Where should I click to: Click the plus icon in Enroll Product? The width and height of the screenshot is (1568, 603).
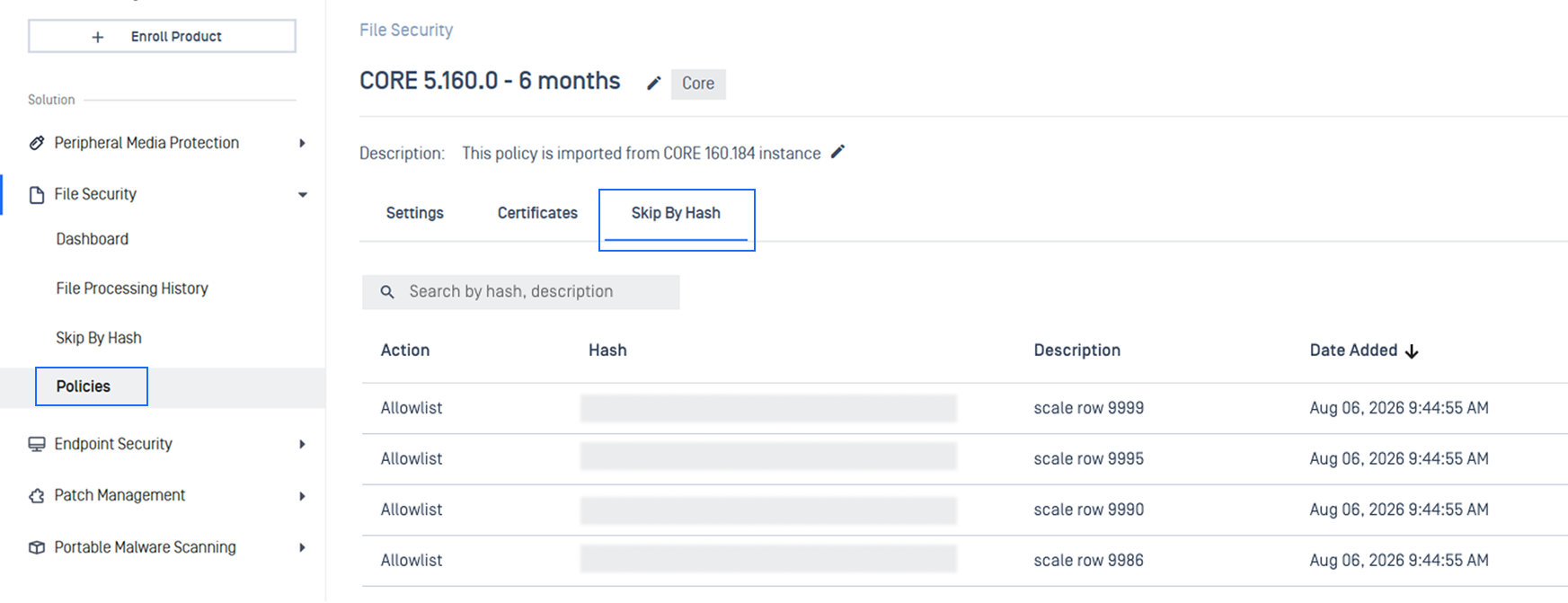[98, 37]
